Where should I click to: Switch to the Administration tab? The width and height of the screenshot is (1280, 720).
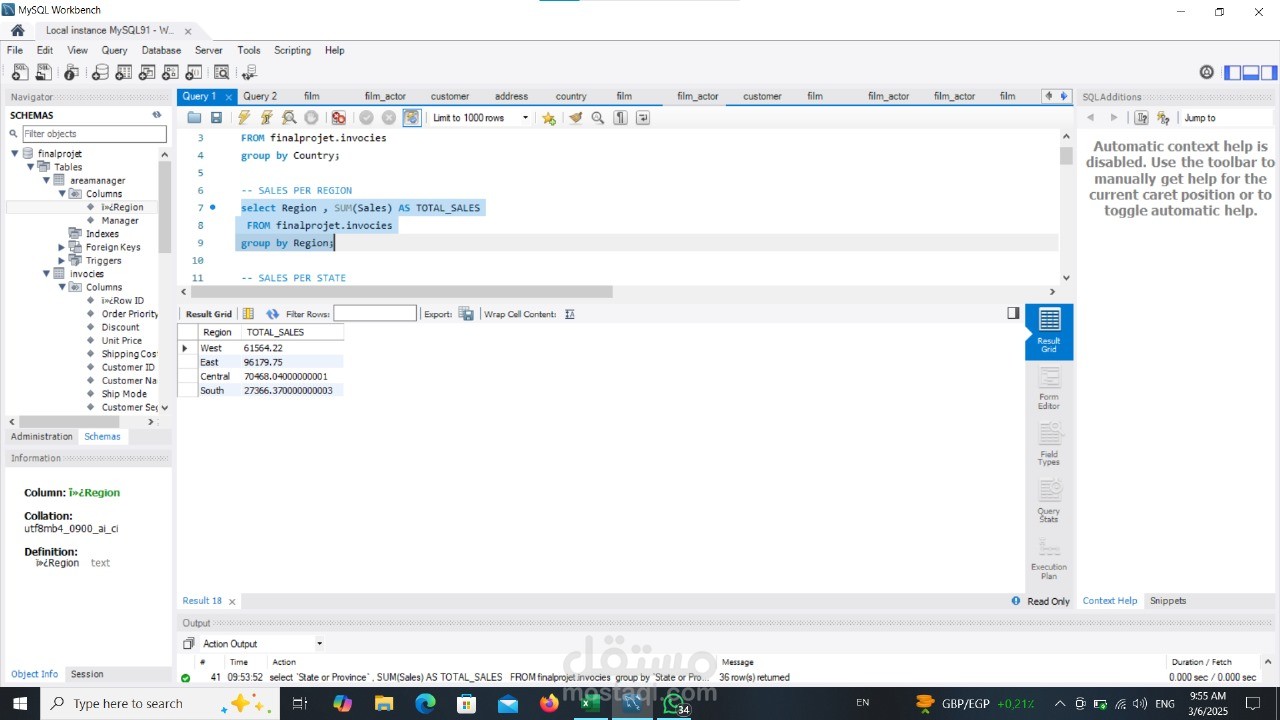click(42, 436)
